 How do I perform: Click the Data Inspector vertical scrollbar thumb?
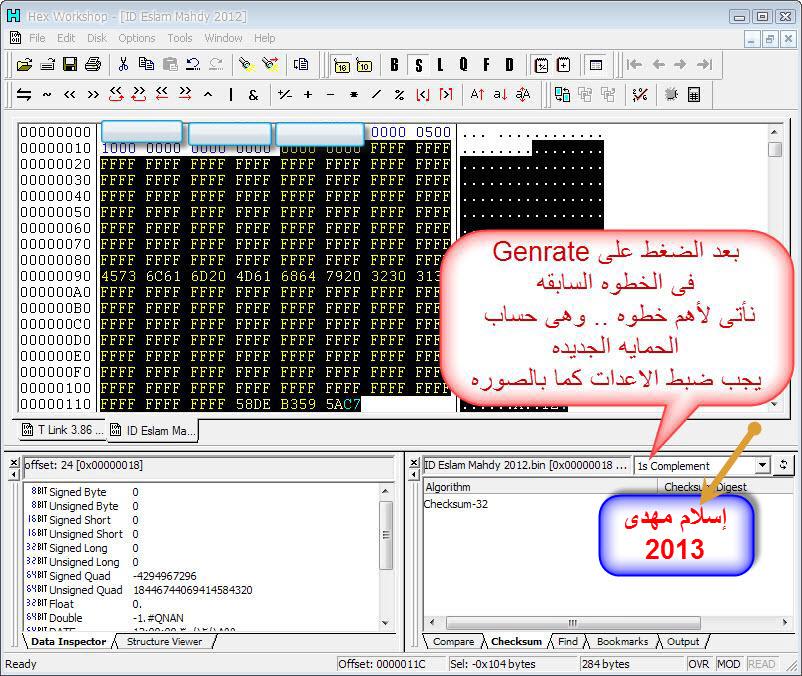coord(386,535)
